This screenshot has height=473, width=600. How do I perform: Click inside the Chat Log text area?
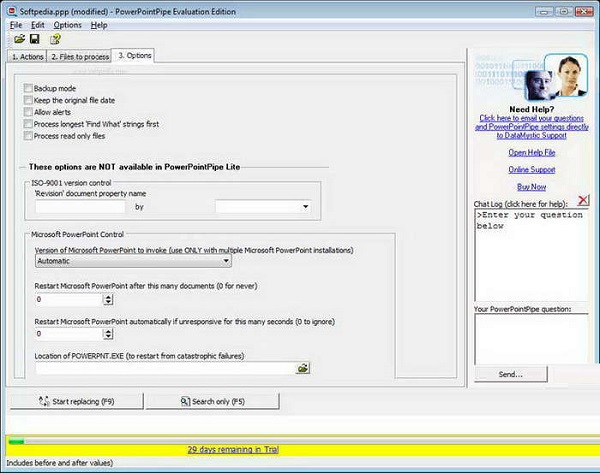tap(532, 255)
